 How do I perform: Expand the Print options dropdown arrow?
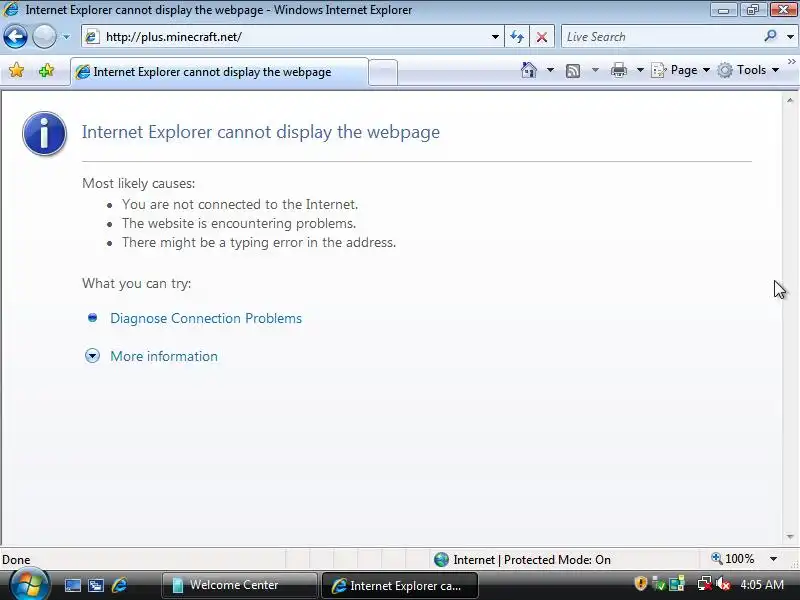(640, 70)
